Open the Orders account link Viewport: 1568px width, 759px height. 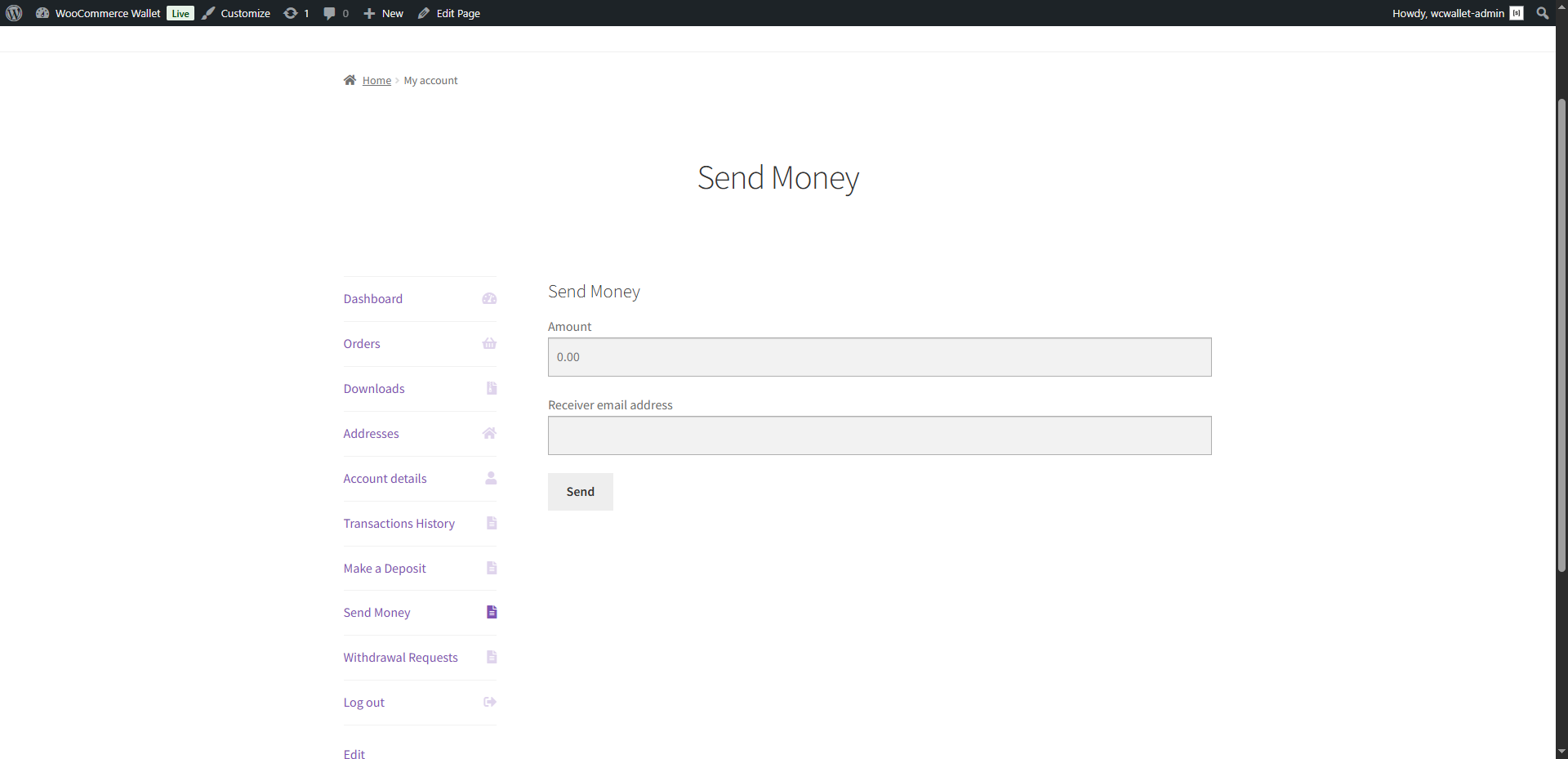[362, 344]
